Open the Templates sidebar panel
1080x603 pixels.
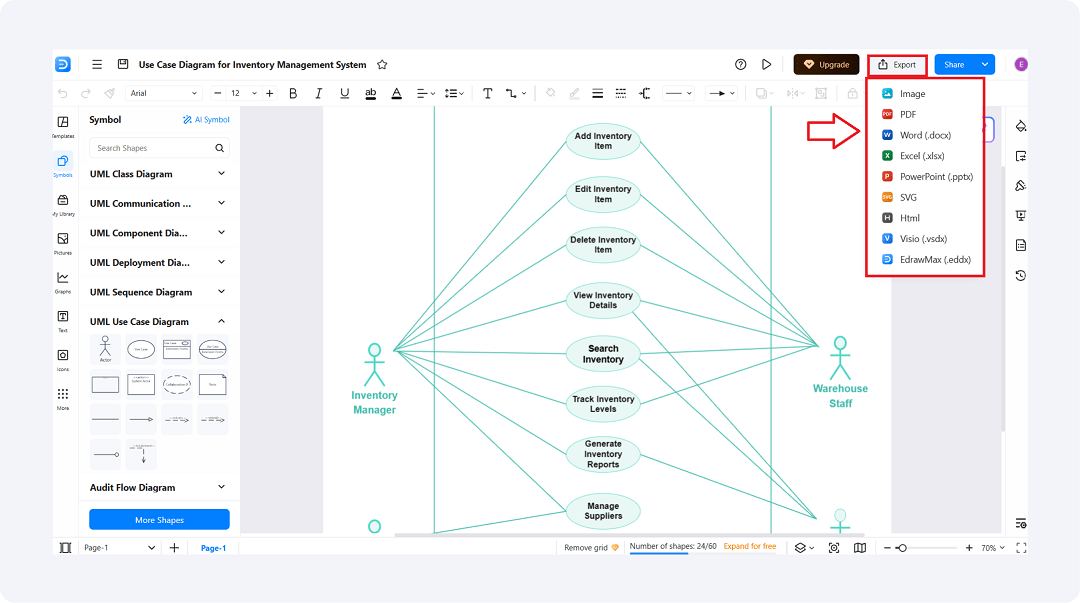pos(63,127)
